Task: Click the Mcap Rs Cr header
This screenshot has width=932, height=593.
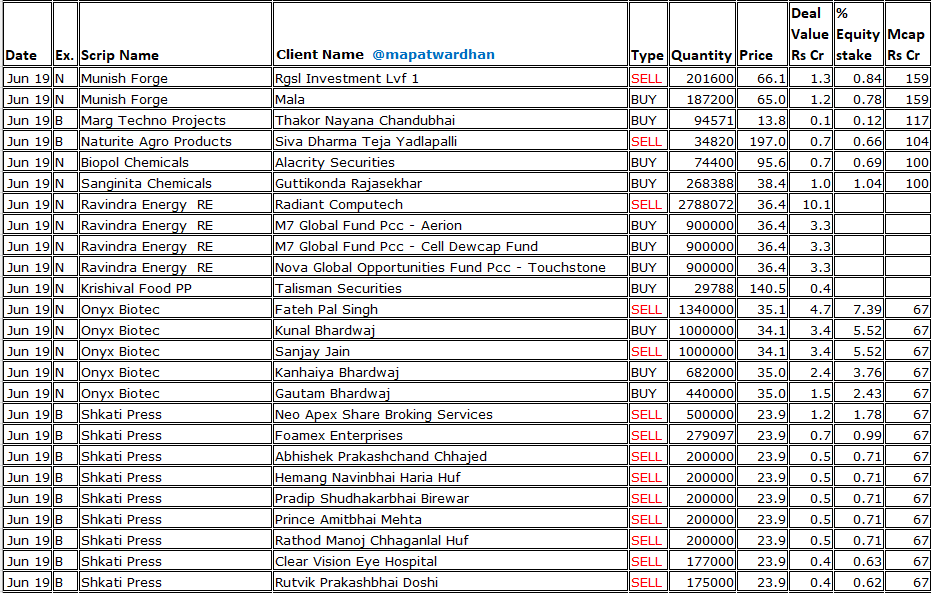Action: coord(905,45)
